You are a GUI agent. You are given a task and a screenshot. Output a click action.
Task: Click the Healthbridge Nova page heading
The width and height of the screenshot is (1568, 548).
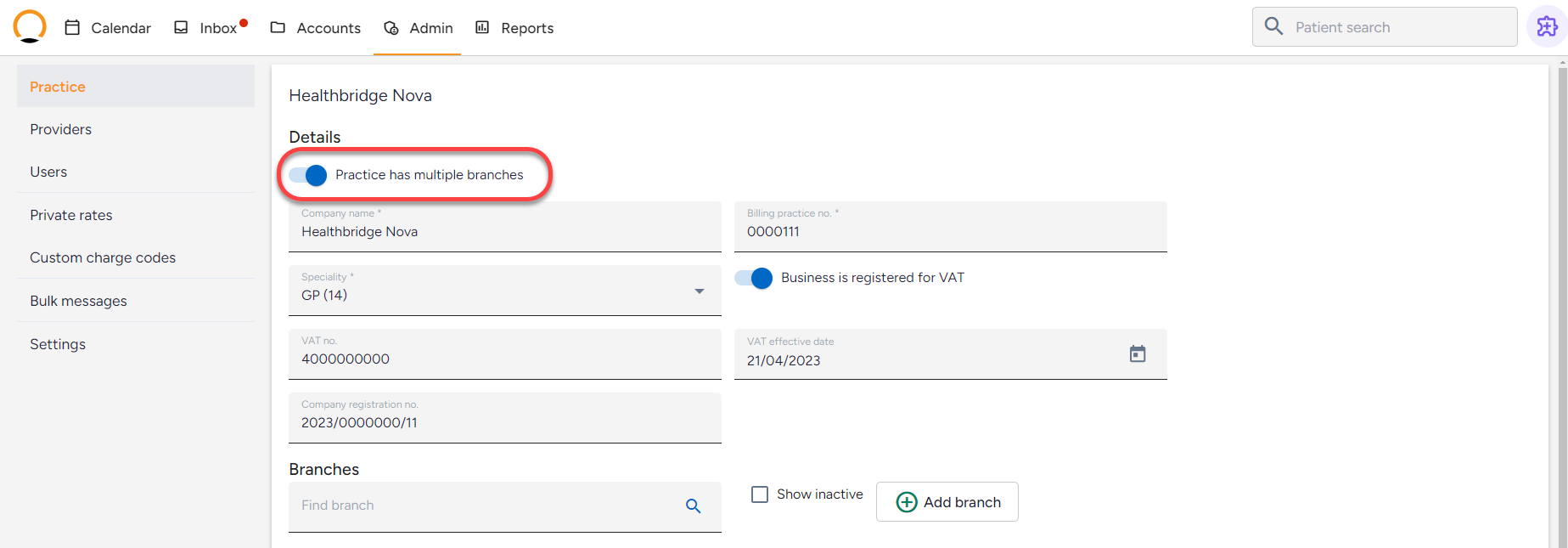[x=360, y=95]
